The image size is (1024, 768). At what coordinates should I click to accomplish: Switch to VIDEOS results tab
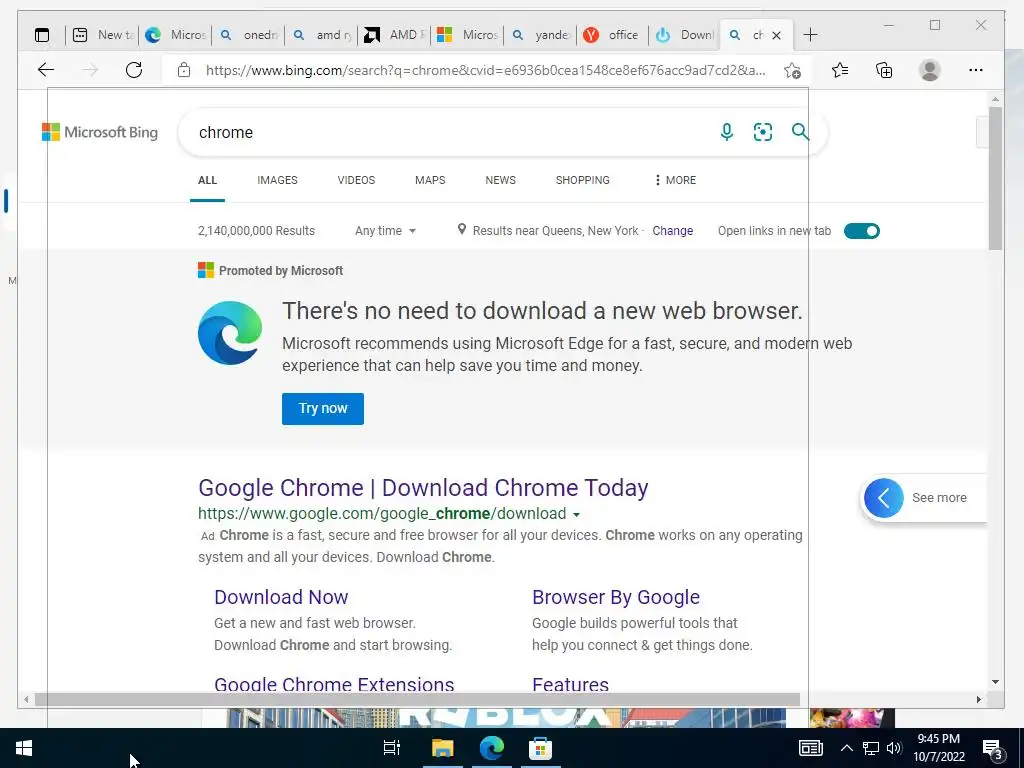click(356, 180)
